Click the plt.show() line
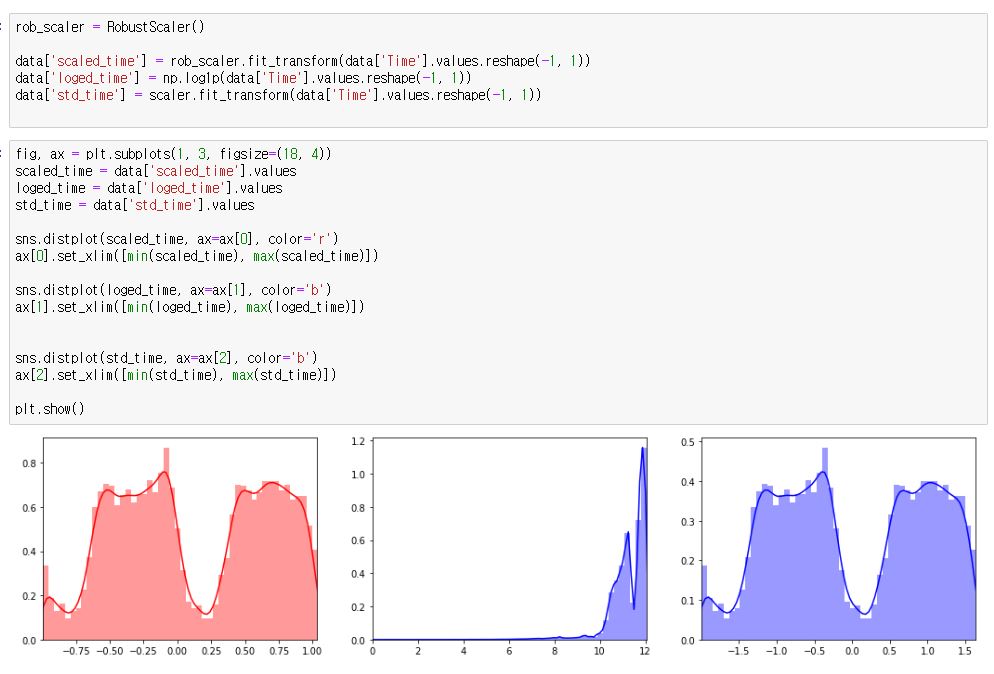Screen dimensions: 994x674 click(x=50, y=409)
